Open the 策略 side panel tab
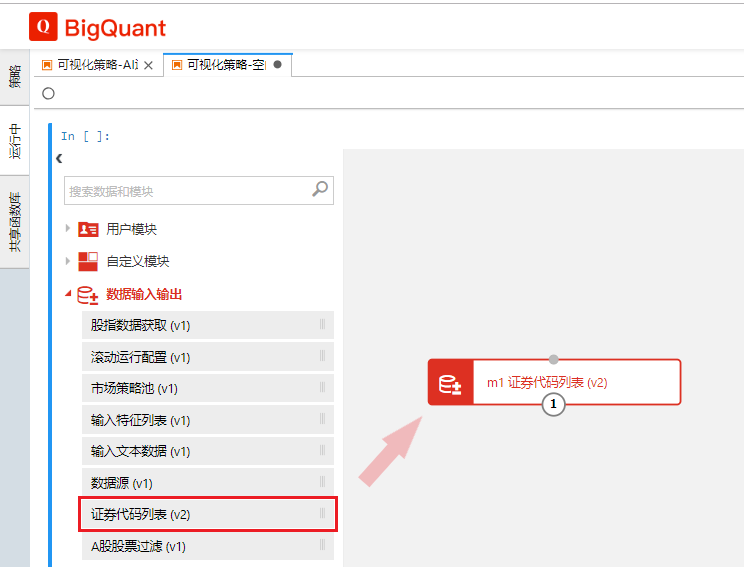This screenshot has width=744, height=567. coord(15,77)
